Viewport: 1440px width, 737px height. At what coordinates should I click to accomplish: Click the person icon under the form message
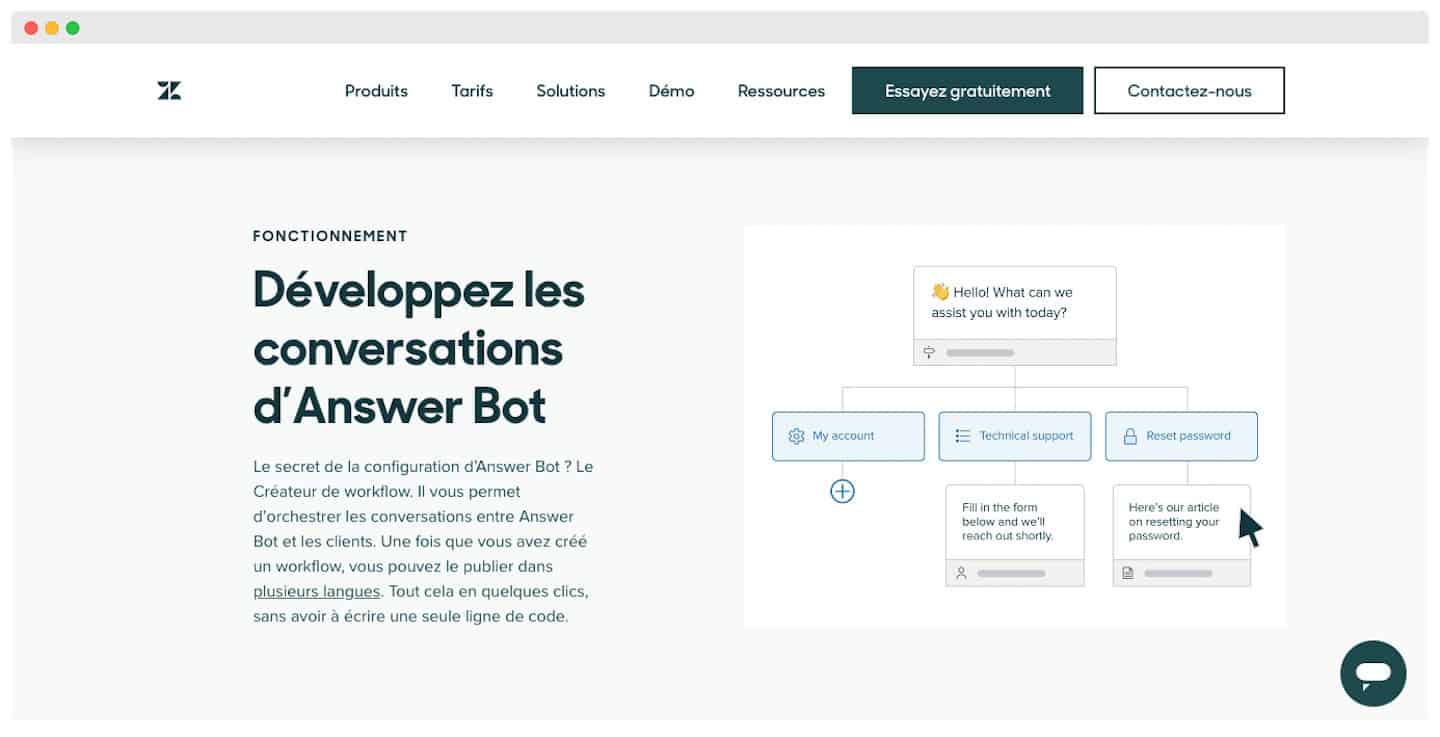(x=961, y=573)
